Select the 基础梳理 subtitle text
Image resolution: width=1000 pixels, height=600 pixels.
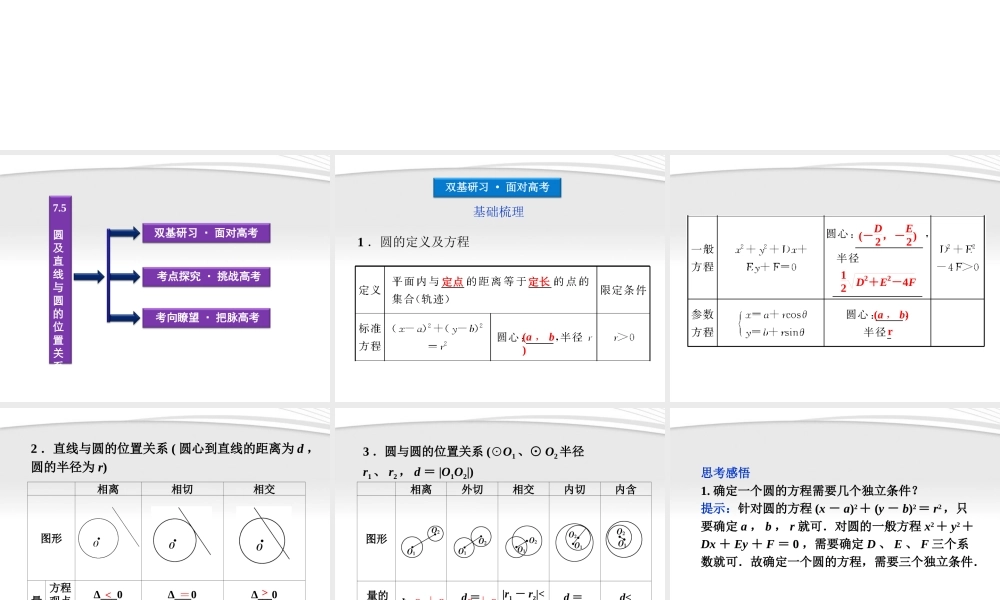point(498,212)
